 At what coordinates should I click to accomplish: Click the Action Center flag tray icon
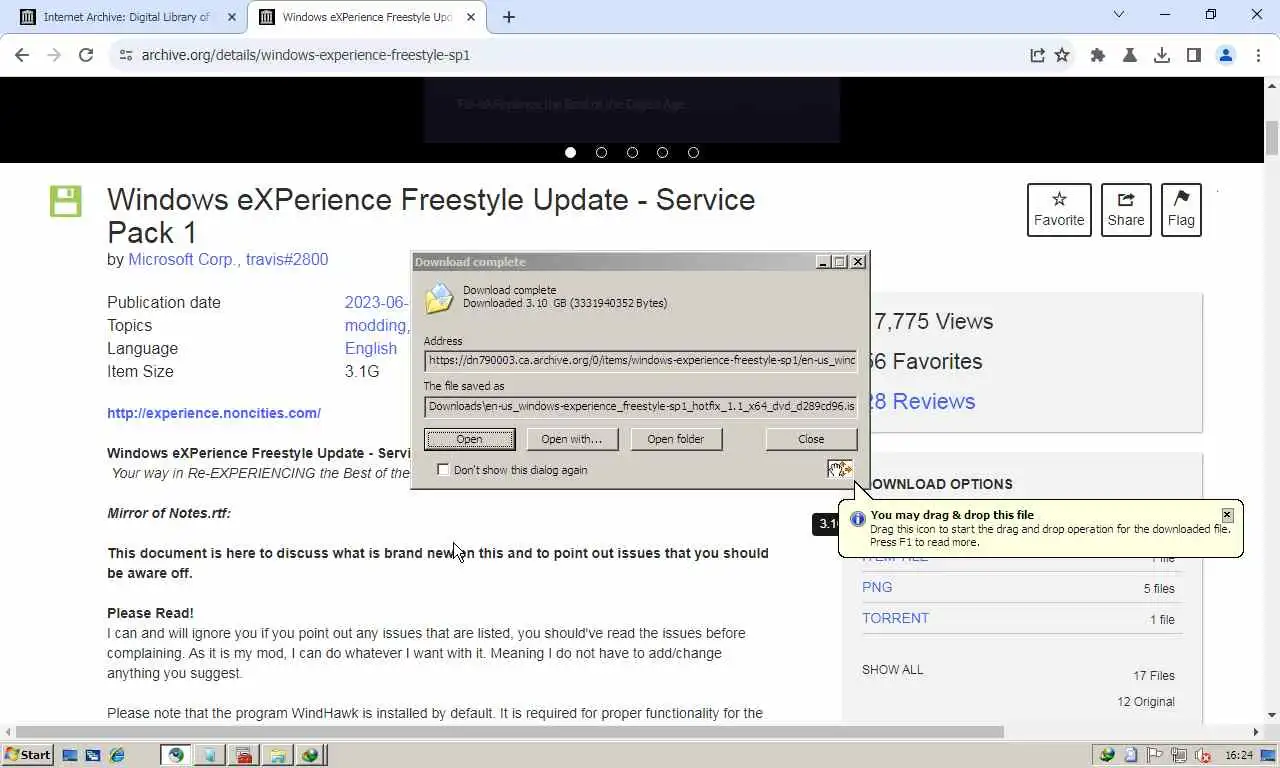click(1155, 755)
